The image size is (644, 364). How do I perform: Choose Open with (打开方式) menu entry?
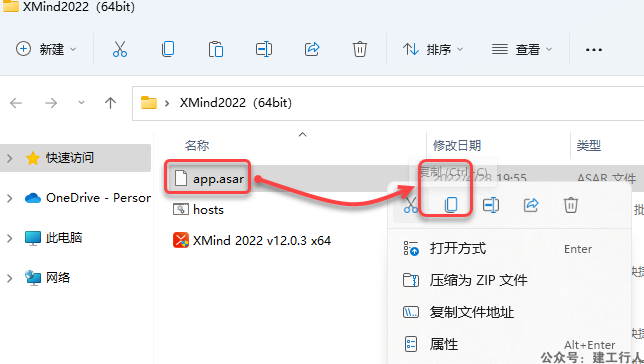pyautogui.click(x=509, y=249)
